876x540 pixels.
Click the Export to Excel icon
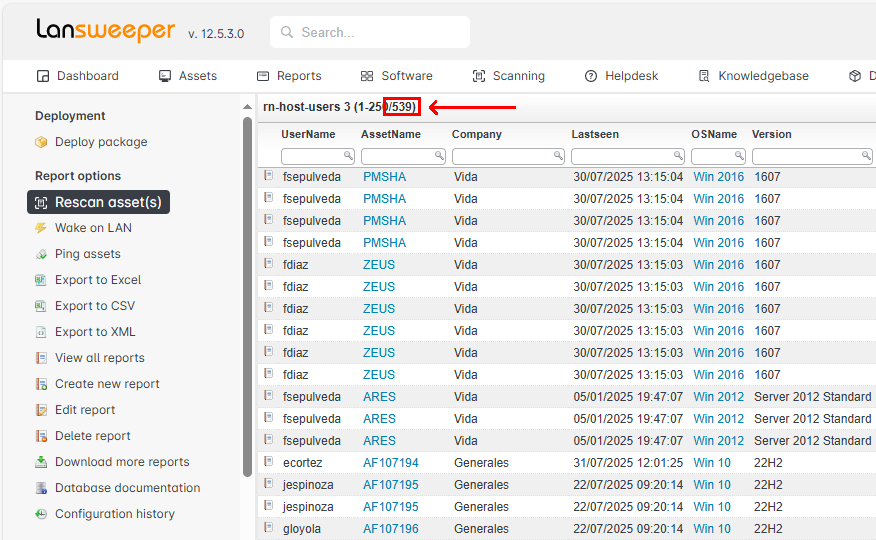tap(41, 280)
